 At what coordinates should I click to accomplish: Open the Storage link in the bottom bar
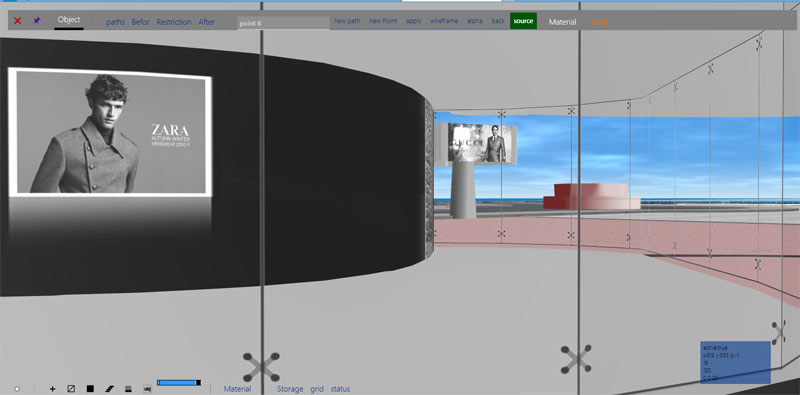tap(290, 389)
